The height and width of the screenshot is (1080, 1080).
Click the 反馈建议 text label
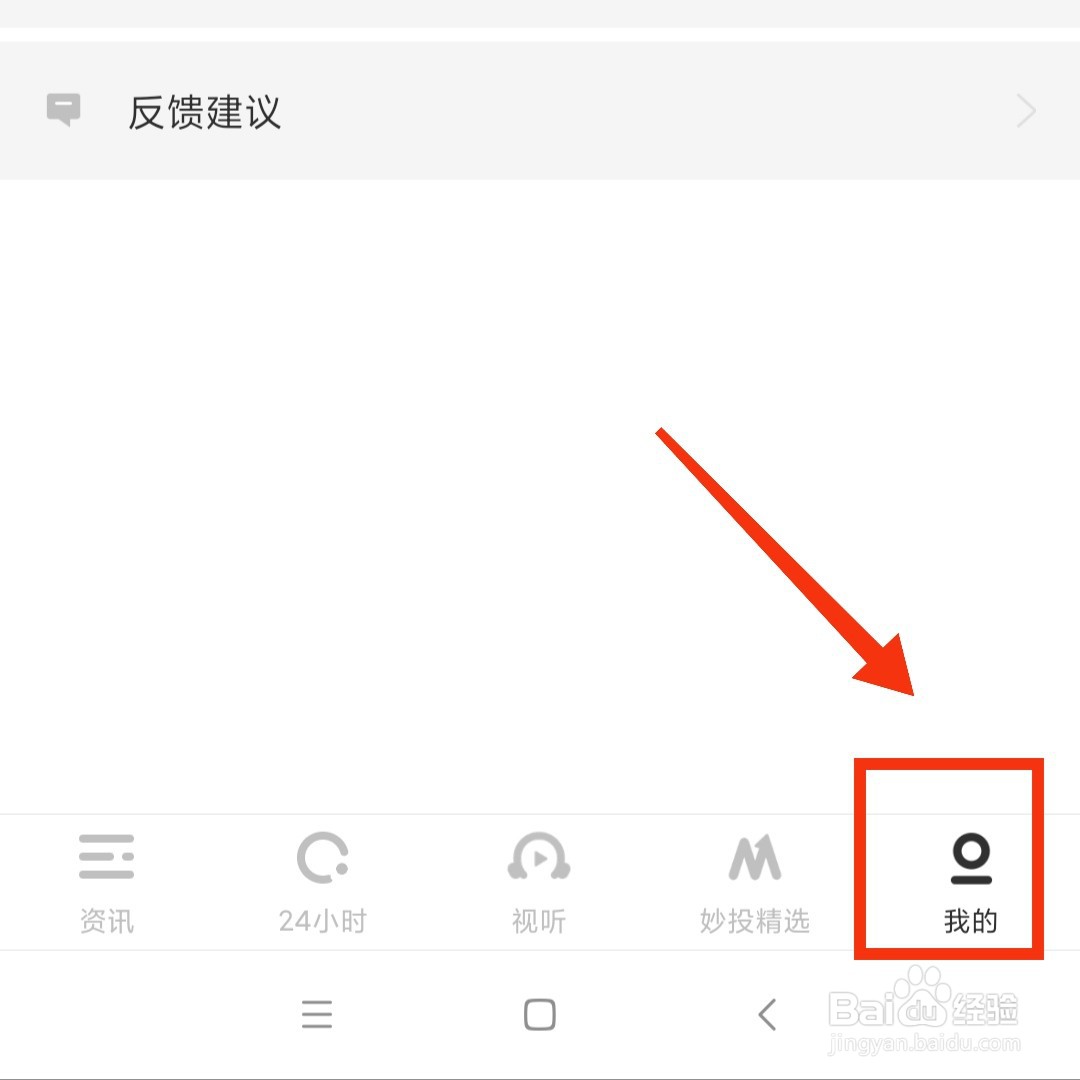click(205, 112)
